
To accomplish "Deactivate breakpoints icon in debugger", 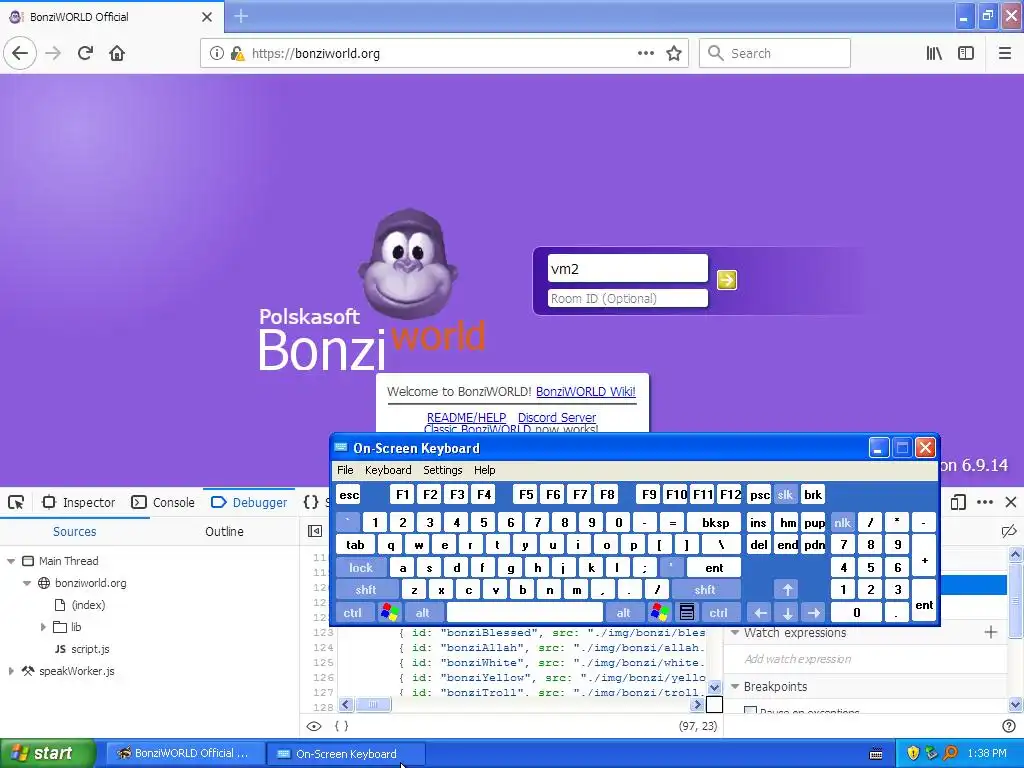I will pyautogui.click(x=1008, y=531).
